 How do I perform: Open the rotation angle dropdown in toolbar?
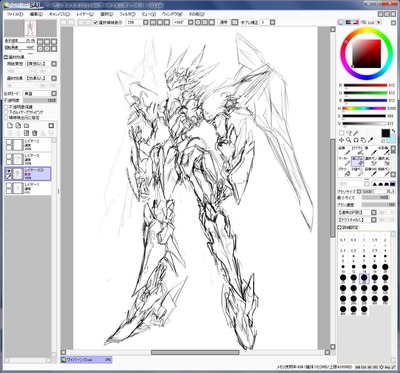click(191, 22)
